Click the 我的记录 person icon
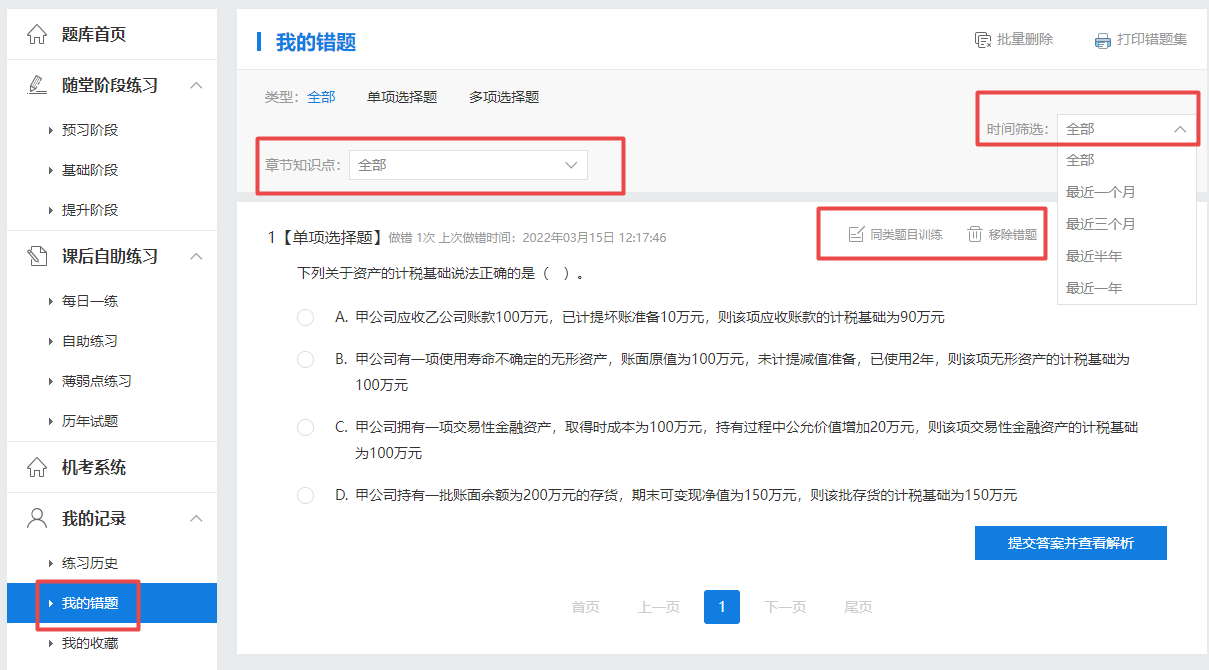The height and width of the screenshot is (670, 1209). 37,518
